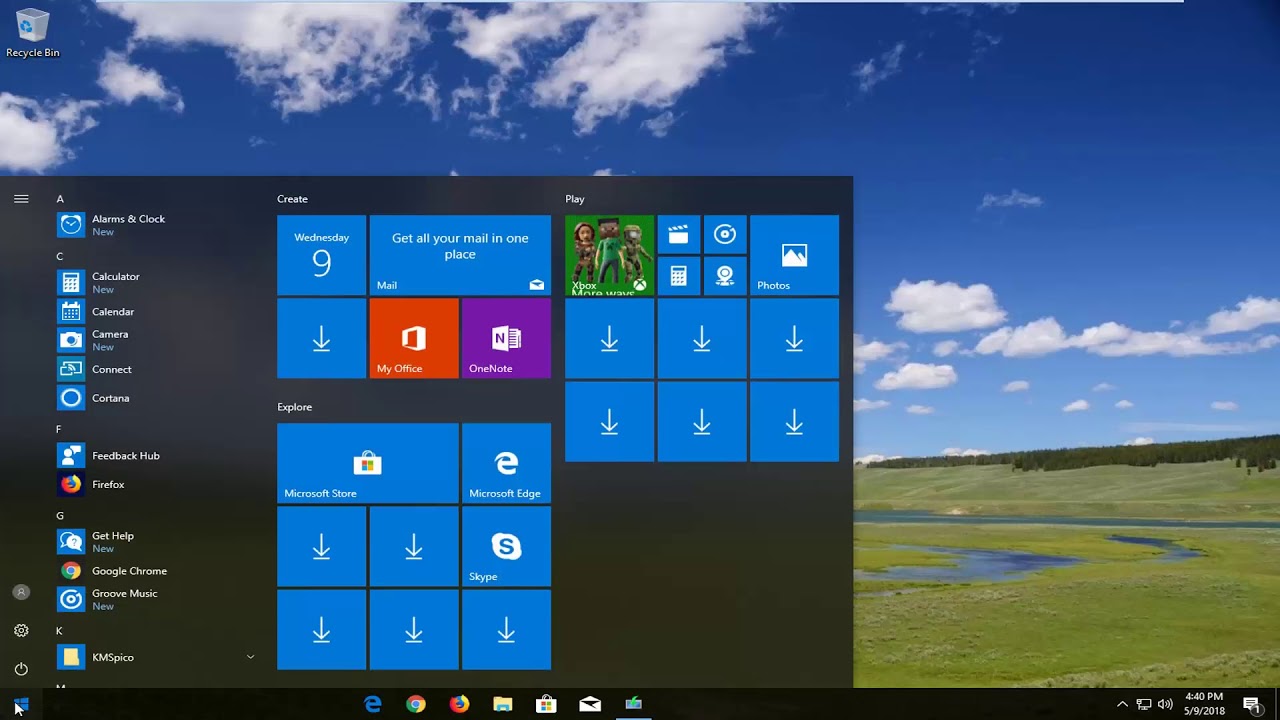This screenshot has height=720, width=1280.
Task: Open Get Help app
Action: point(155,542)
